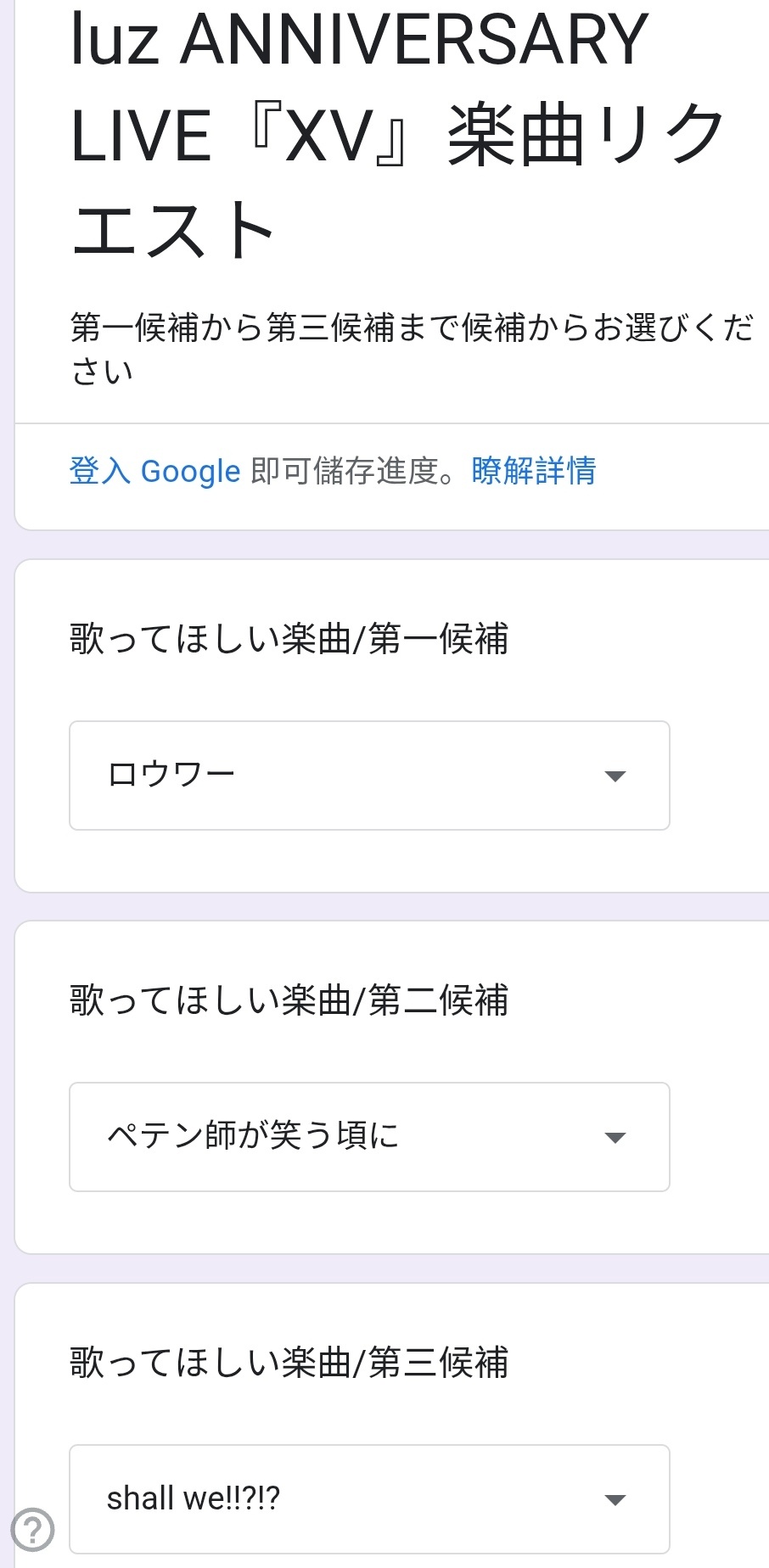Image resolution: width=769 pixels, height=1568 pixels.
Task: Click the arrow icon beside ロウワー
Action: [615, 776]
